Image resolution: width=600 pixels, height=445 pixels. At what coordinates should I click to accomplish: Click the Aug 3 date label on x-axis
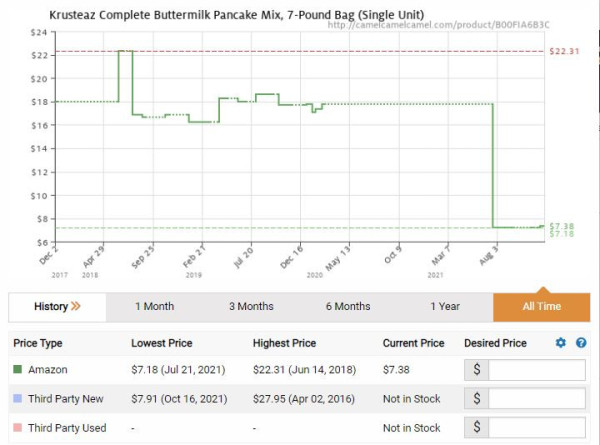[489, 255]
